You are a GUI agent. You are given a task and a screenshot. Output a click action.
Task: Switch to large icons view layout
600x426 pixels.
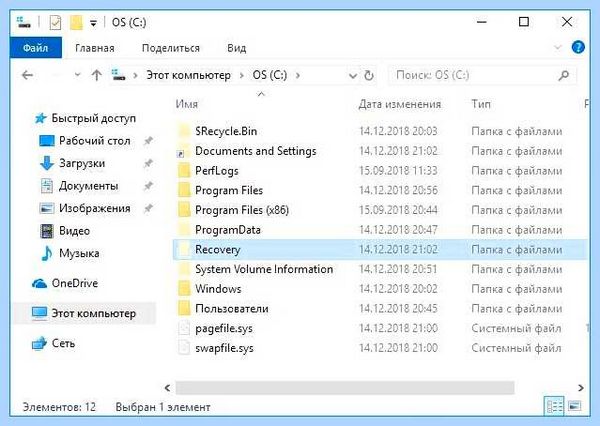coord(574,406)
